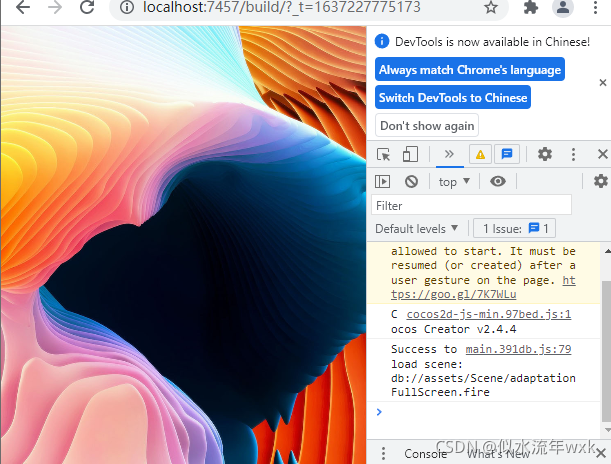Reload the localhost page

coord(87,7)
